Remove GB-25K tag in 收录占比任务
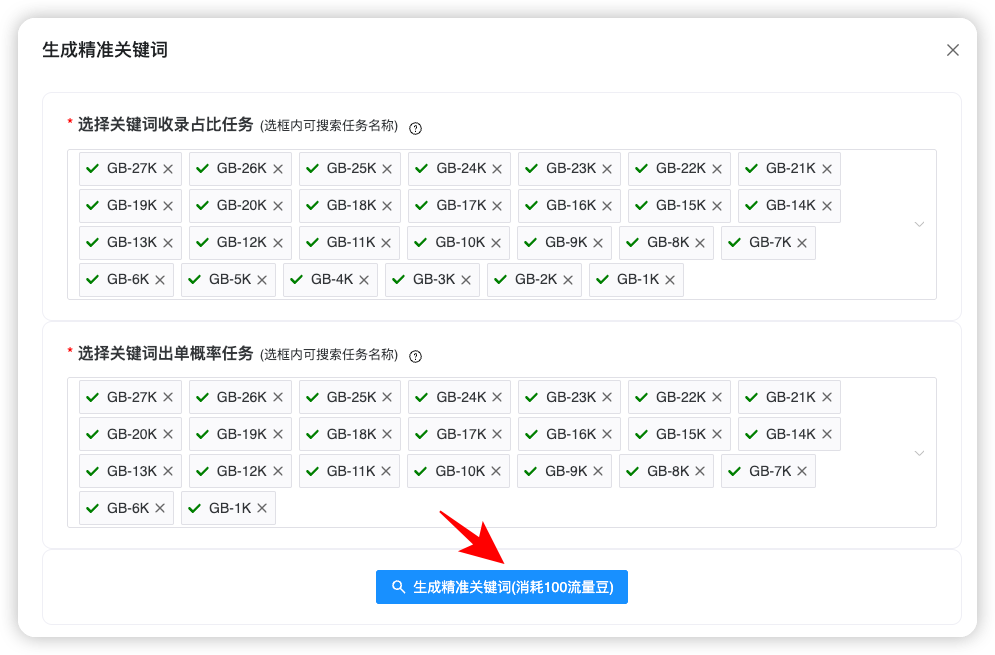995x655 pixels. (x=387, y=169)
